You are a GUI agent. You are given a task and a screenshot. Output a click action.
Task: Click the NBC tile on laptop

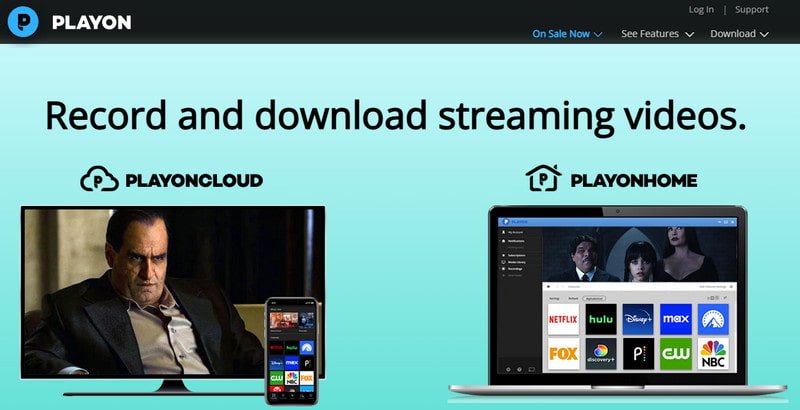(713, 353)
